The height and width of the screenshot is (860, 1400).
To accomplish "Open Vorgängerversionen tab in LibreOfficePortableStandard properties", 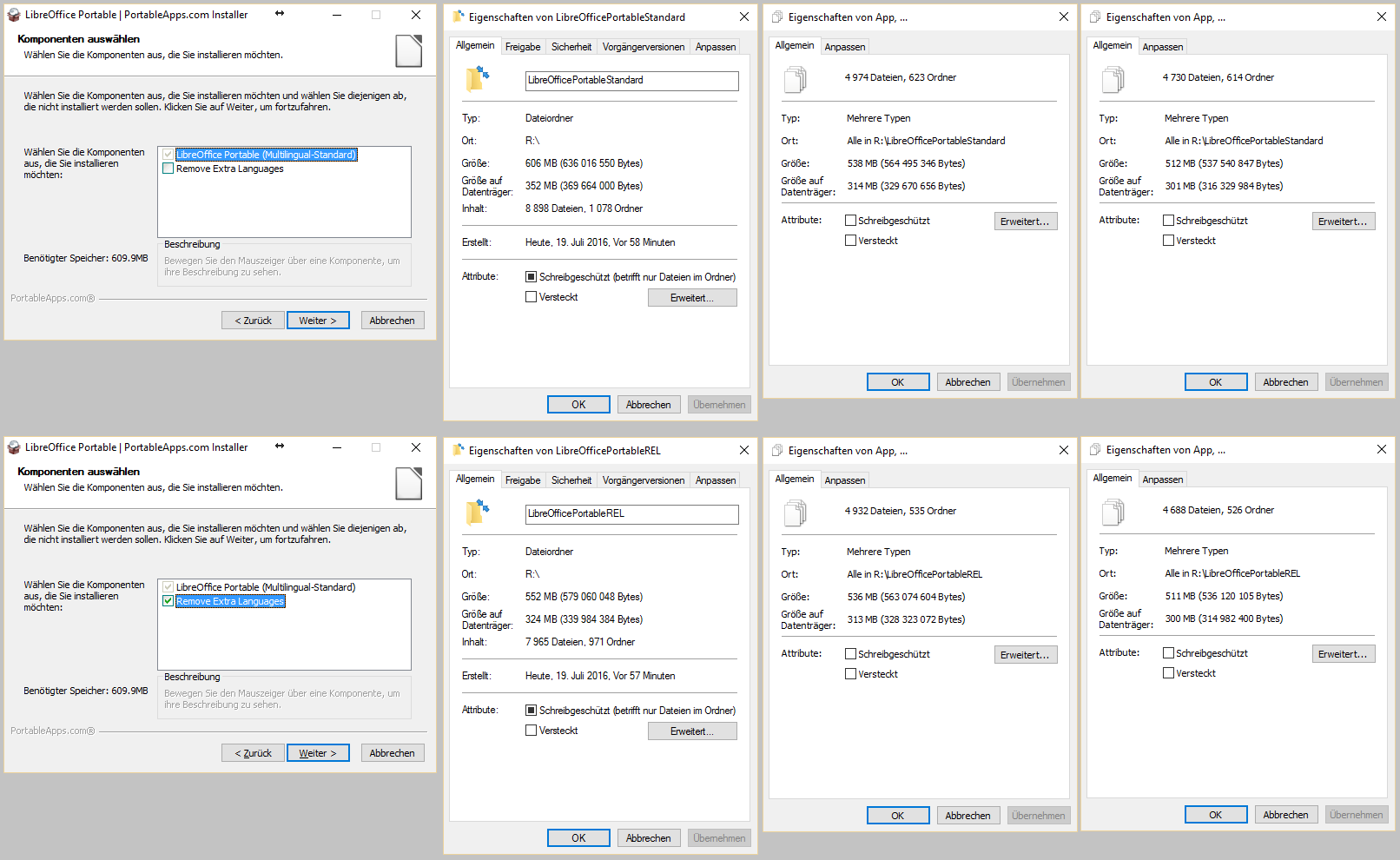I will pyautogui.click(x=644, y=47).
